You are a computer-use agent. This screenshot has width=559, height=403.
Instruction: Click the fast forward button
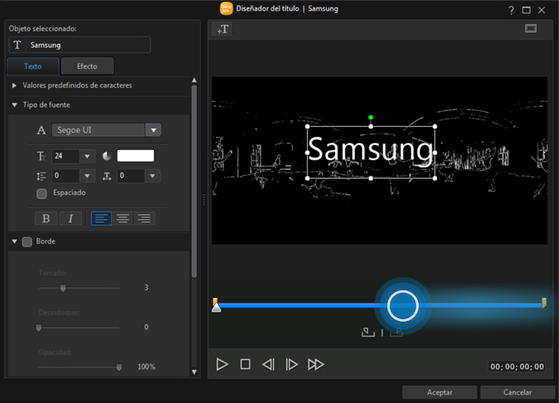(316, 364)
